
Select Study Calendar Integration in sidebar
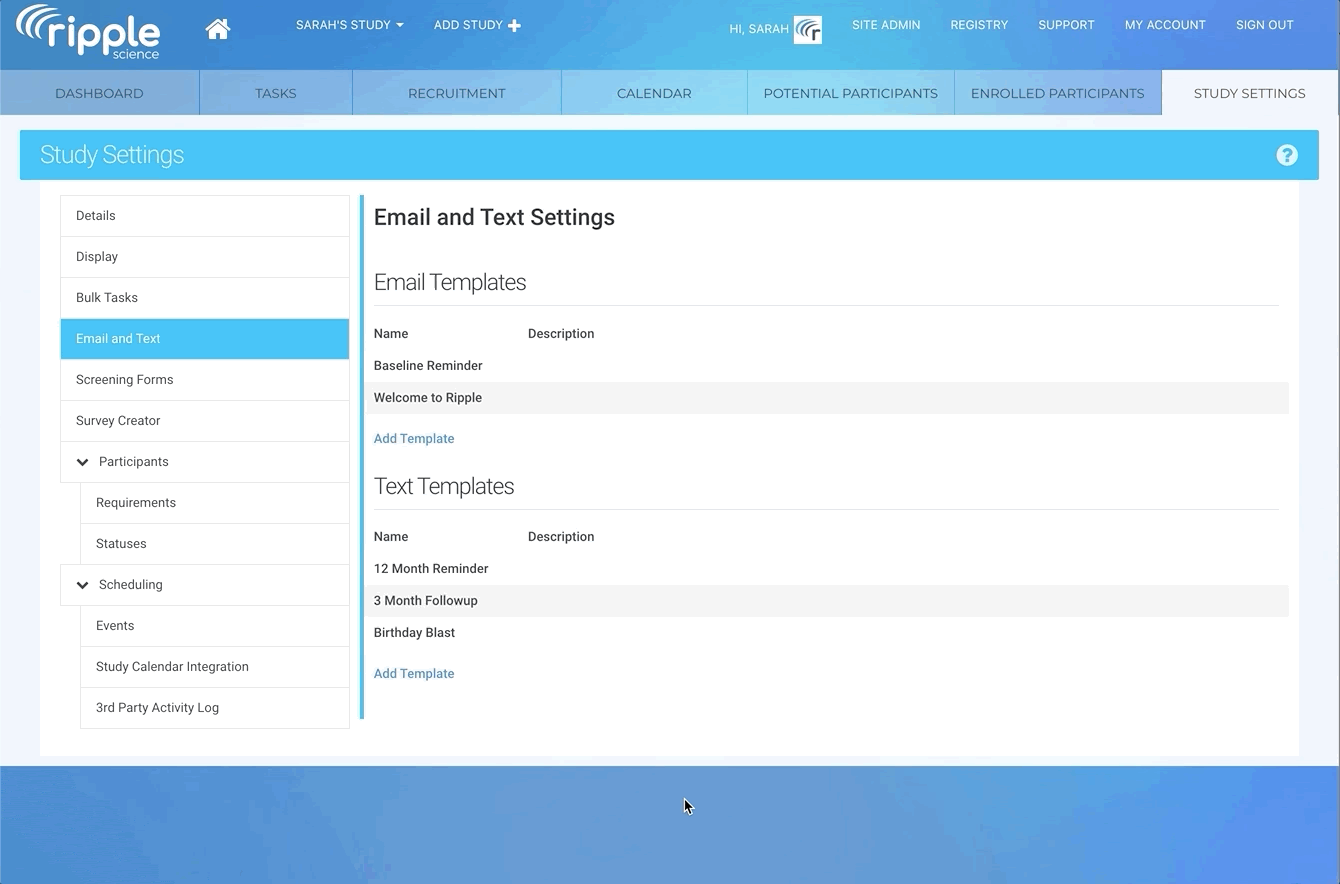pos(172,667)
